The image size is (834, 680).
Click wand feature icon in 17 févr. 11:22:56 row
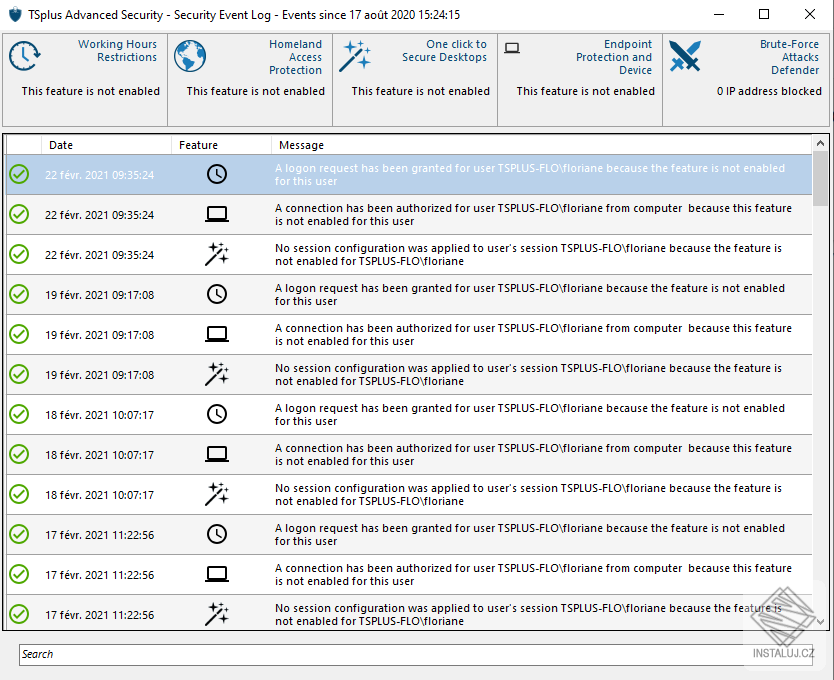tap(217, 614)
